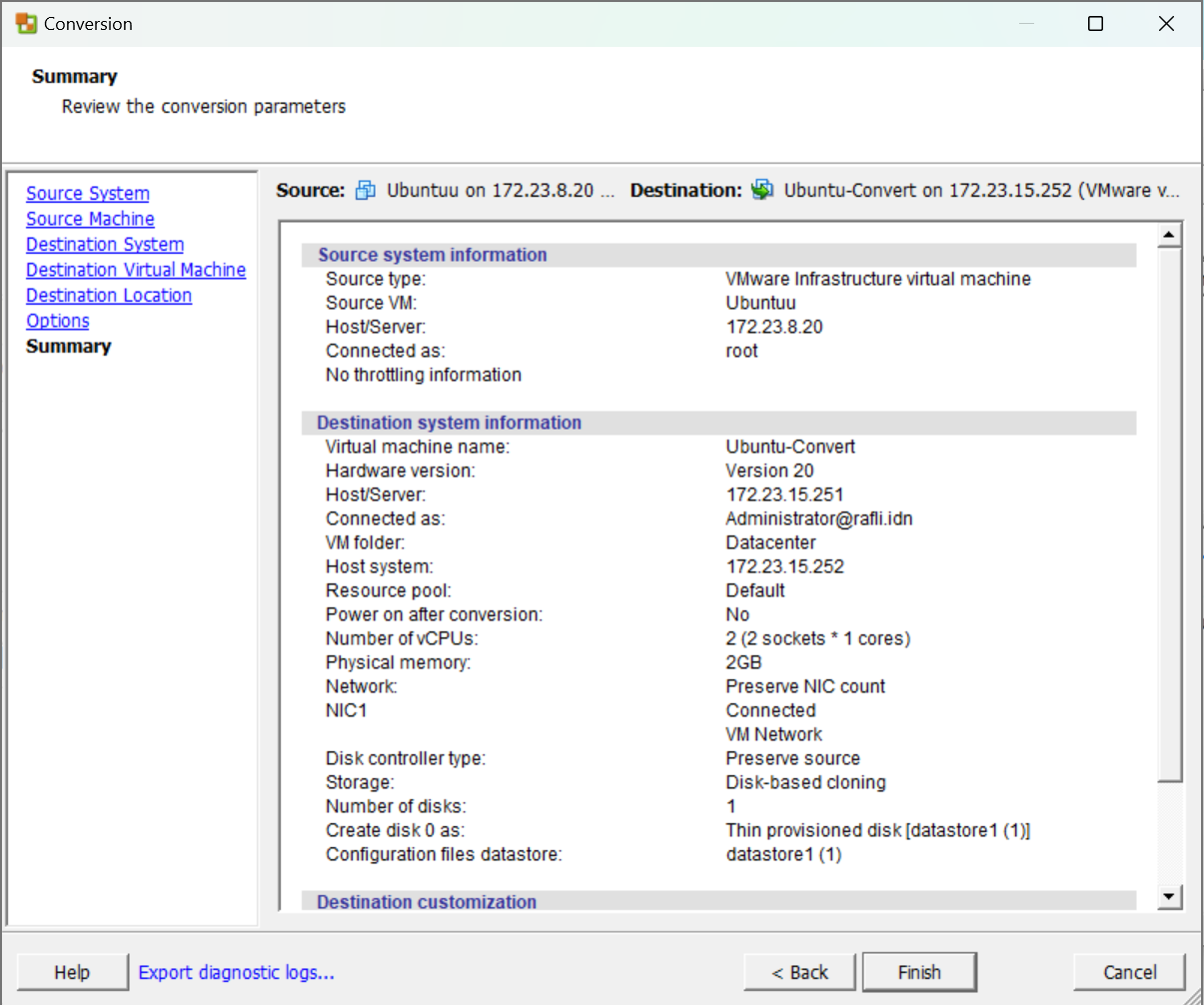Open the Destination System step
Screen dimensions: 1204x1005
(105, 244)
